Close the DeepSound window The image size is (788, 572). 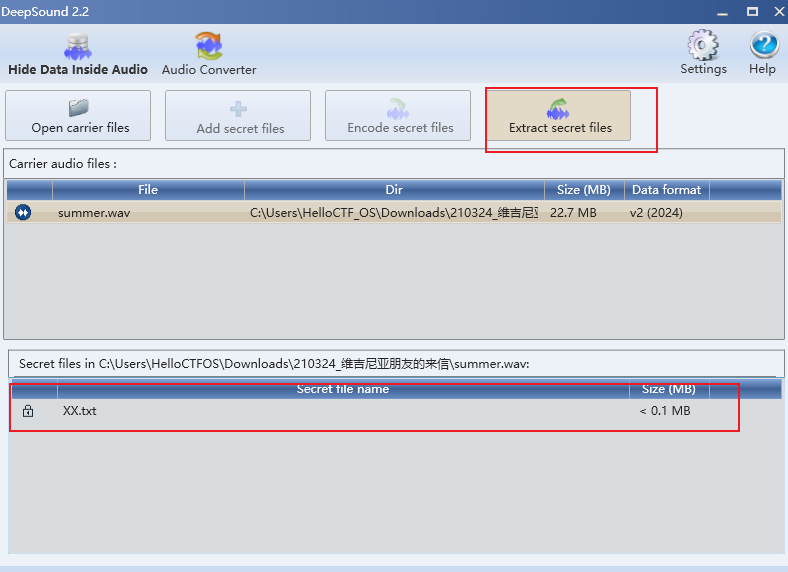(x=779, y=12)
